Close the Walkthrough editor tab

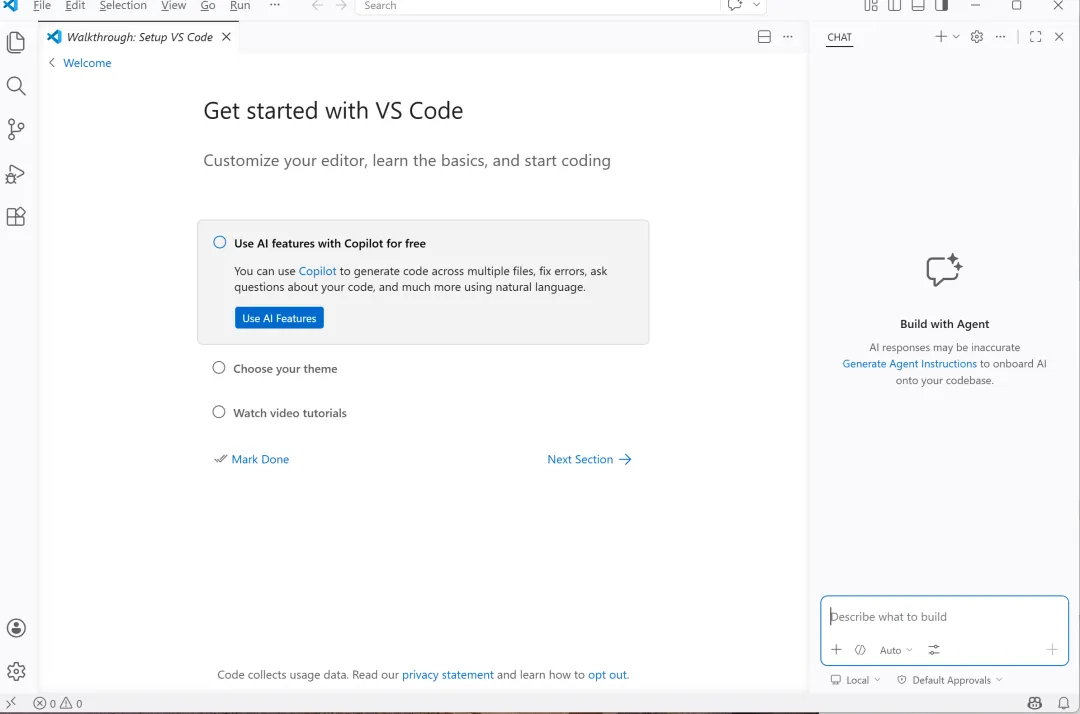point(227,37)
